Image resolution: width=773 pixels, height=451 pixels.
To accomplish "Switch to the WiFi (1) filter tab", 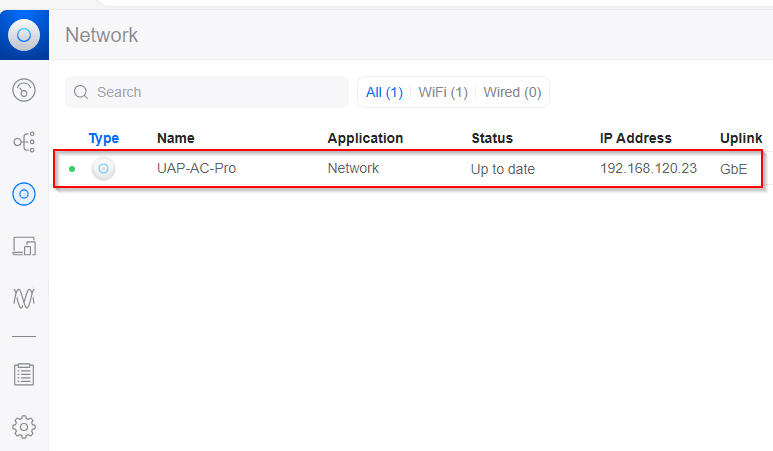I will point(443,92).
